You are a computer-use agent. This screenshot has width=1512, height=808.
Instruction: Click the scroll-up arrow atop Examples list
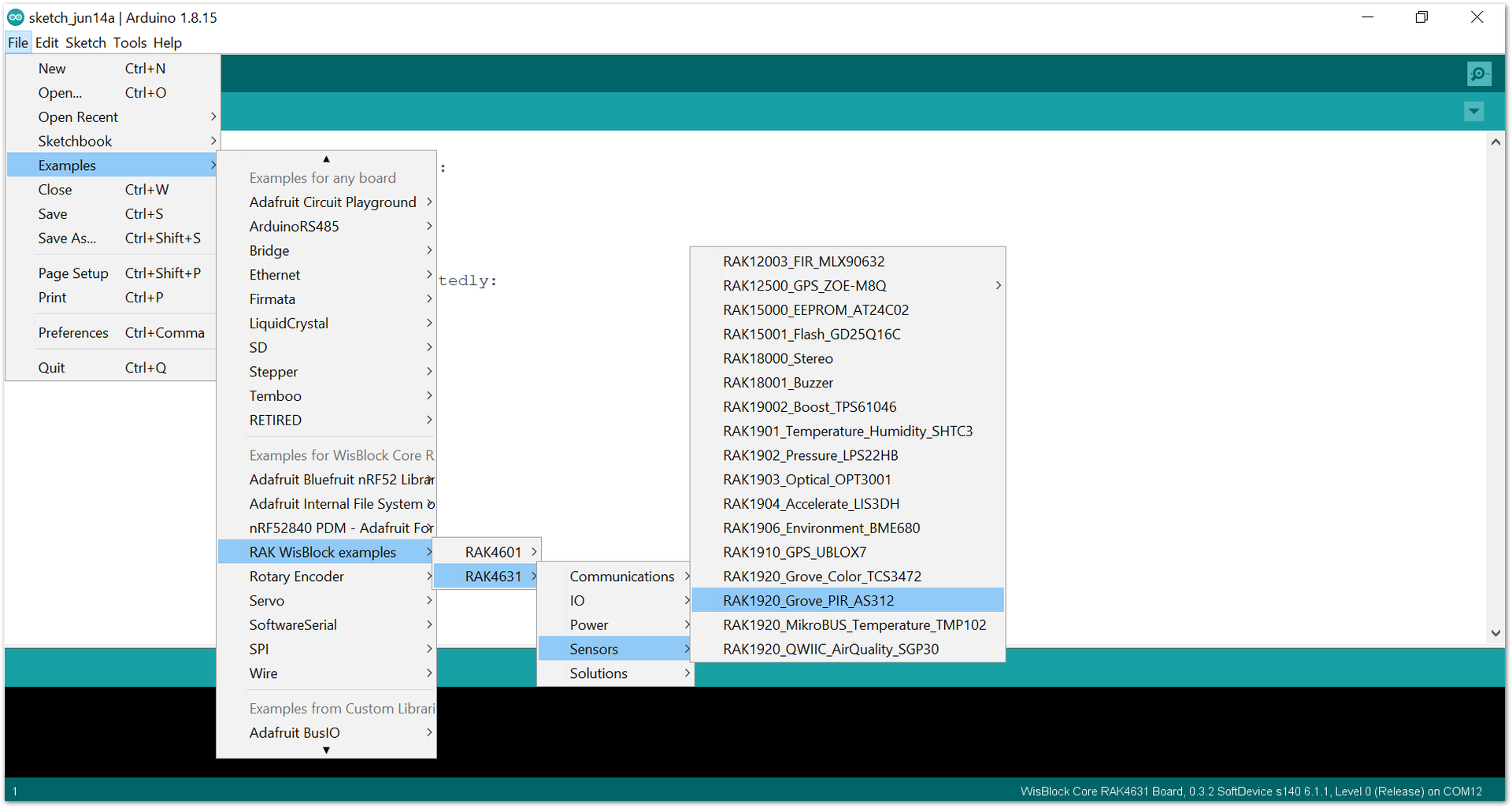coord(326,159)
